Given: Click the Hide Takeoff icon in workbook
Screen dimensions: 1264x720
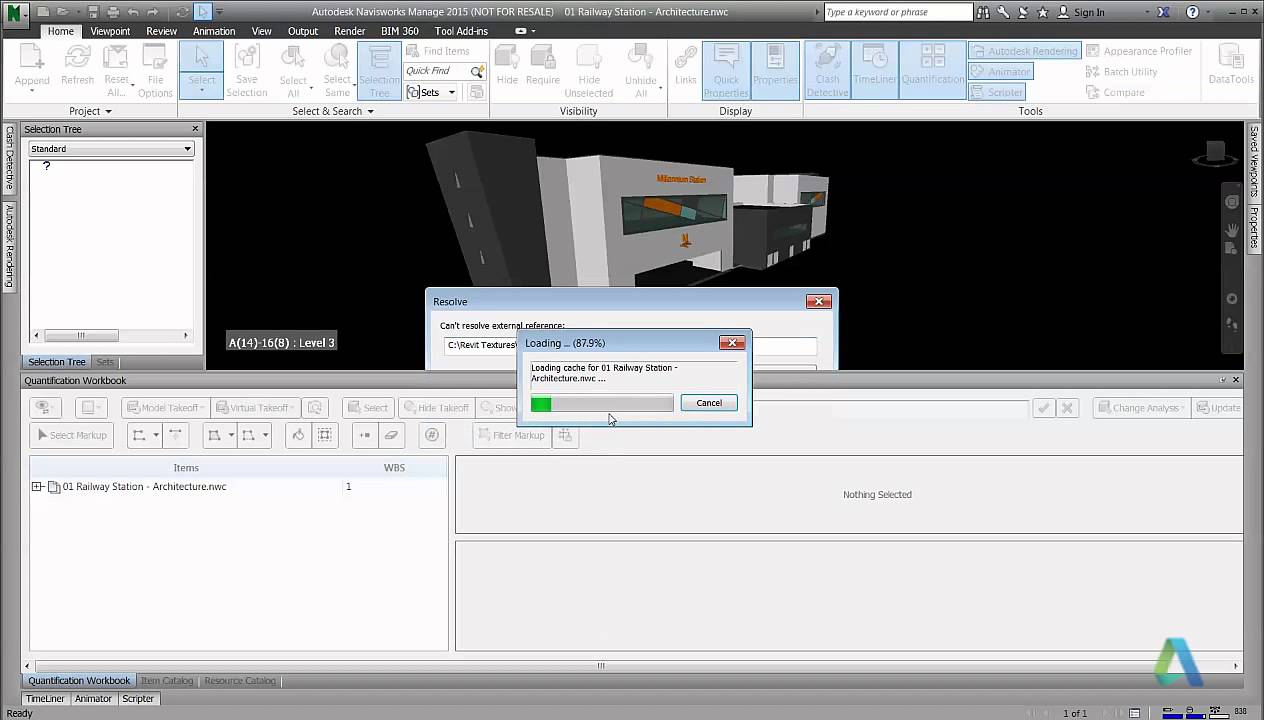Looking at the screenshot, I should [x=435, y=407].
